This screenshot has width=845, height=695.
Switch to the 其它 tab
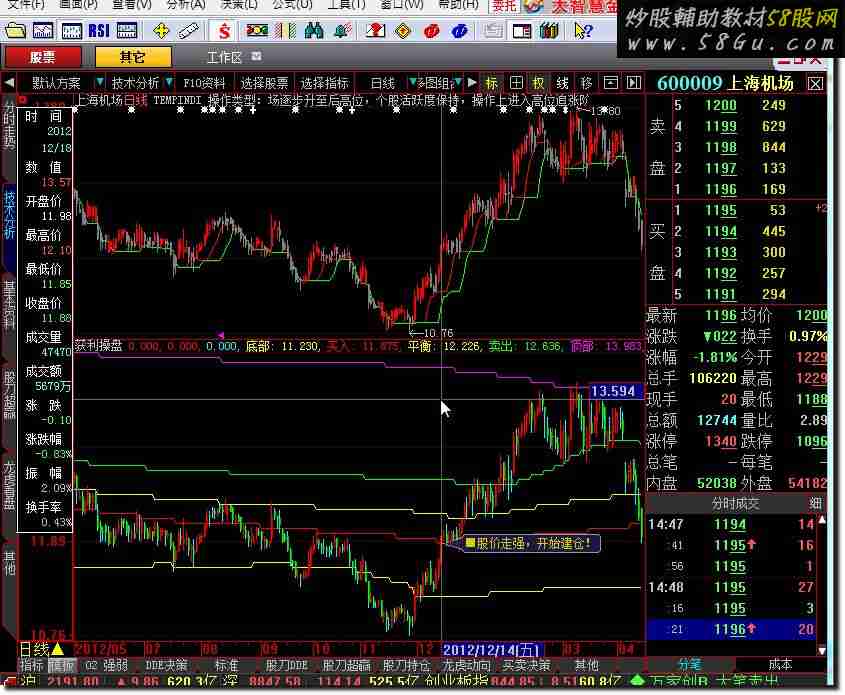coord(133,57)
